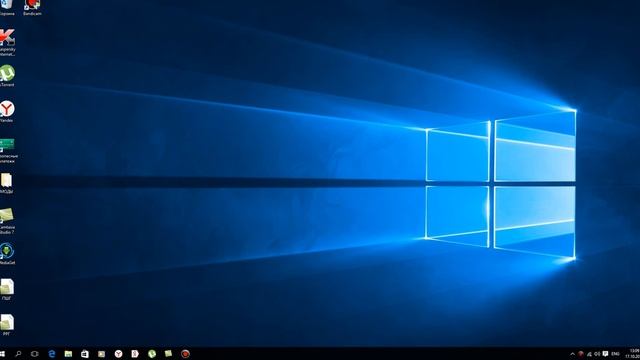Open the clock and date flyout
This screenshot has height=360, width=640.
click(x=633, y=353)
